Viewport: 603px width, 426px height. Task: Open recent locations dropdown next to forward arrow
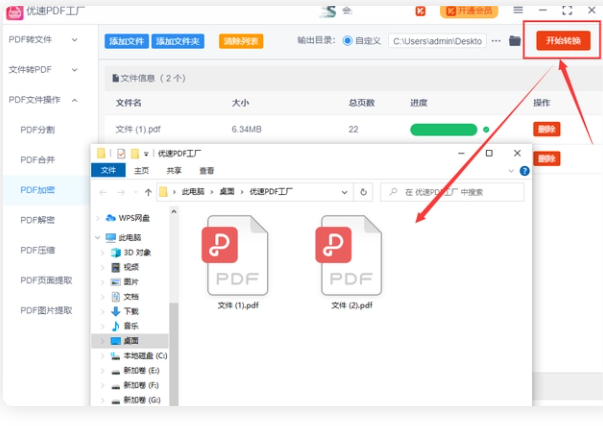coord(135,192)
